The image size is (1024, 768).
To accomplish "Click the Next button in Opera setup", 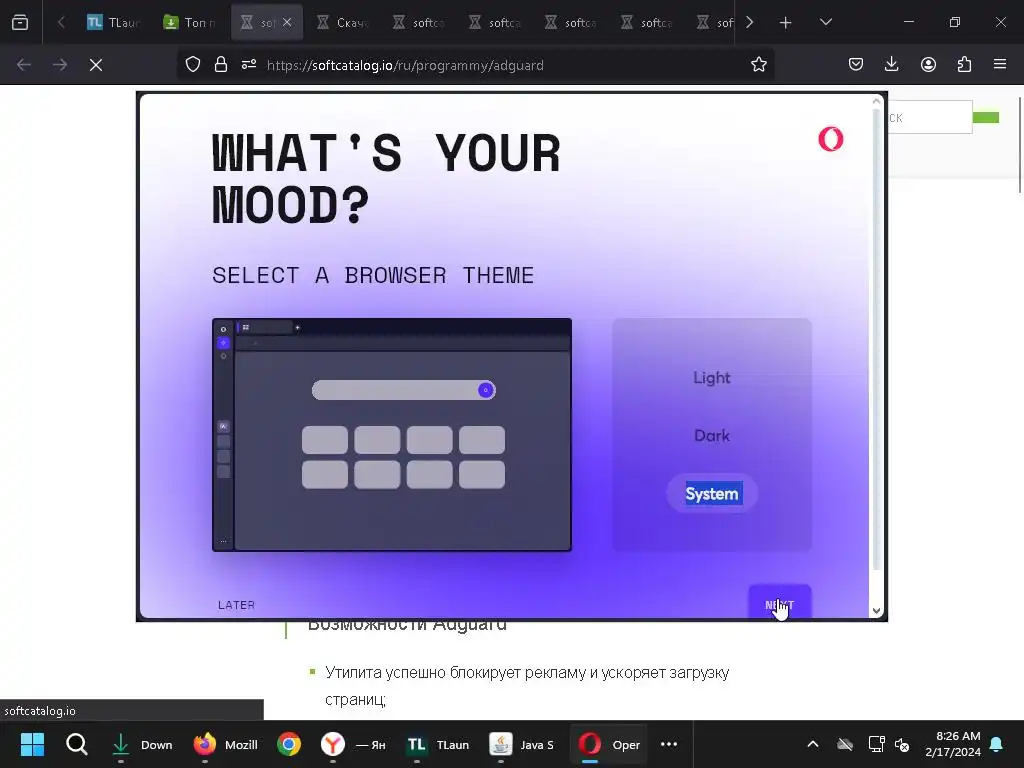I will pyautogui.click(x=780, y=602).
